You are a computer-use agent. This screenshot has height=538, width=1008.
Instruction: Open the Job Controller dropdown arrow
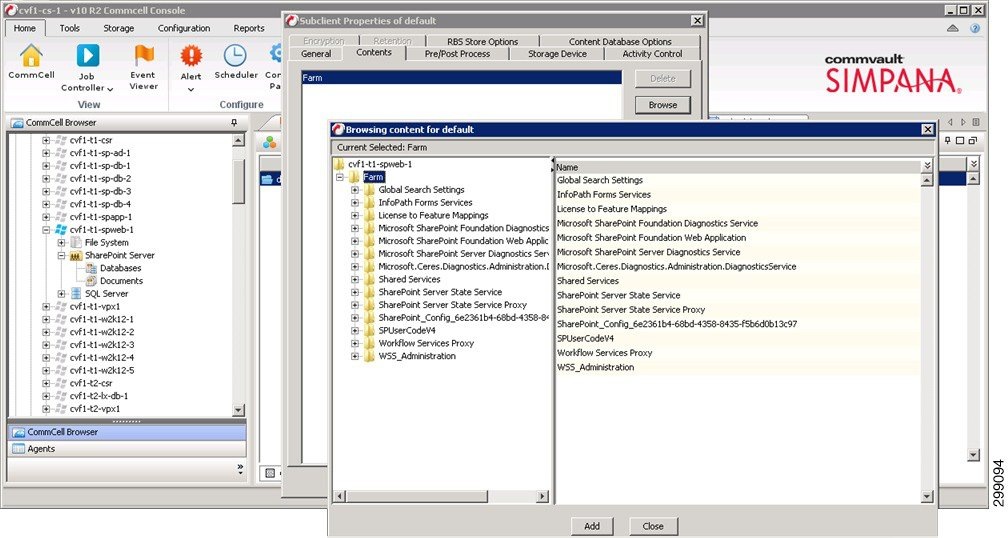[110, 89]
